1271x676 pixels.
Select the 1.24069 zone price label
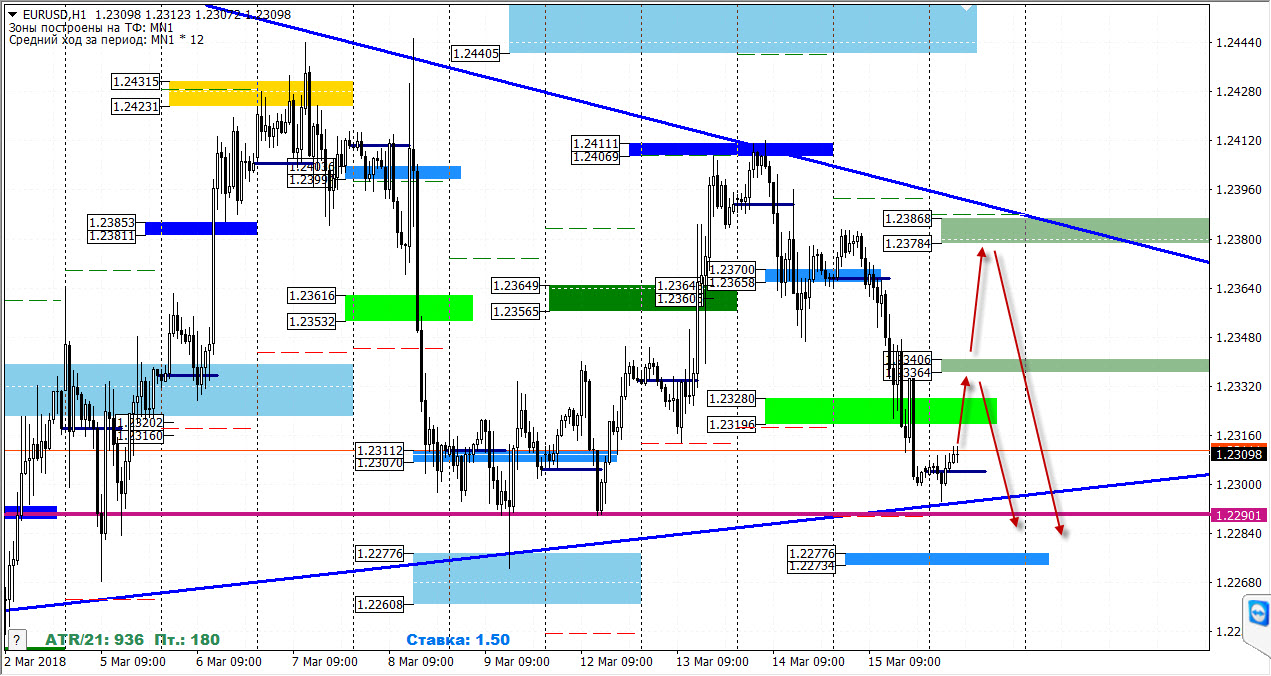click(596, 156)
